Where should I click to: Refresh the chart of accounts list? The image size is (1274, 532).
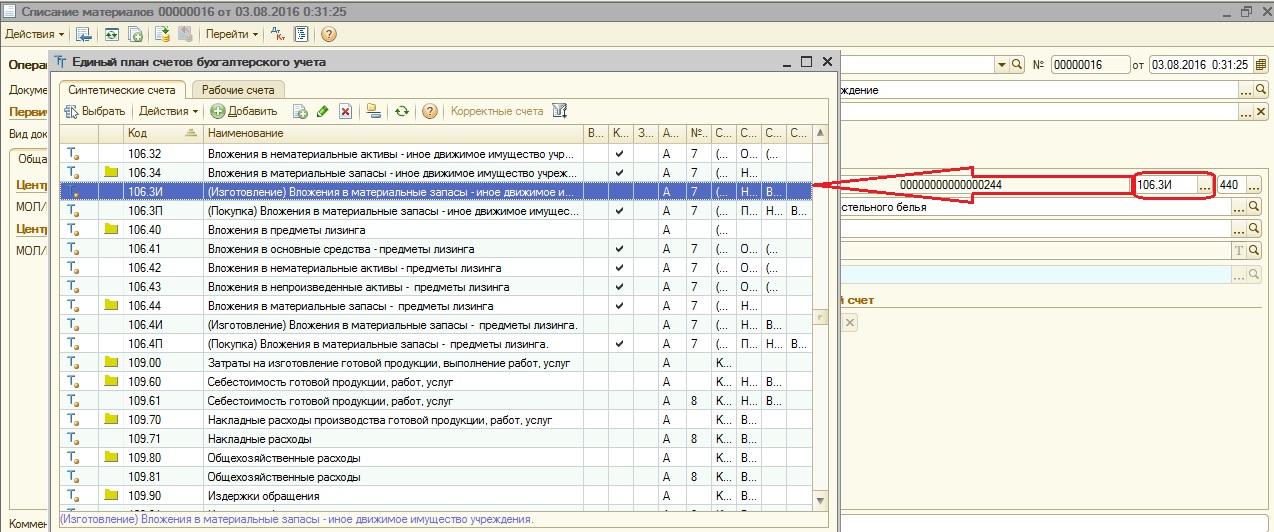click(x=402, y=111)
